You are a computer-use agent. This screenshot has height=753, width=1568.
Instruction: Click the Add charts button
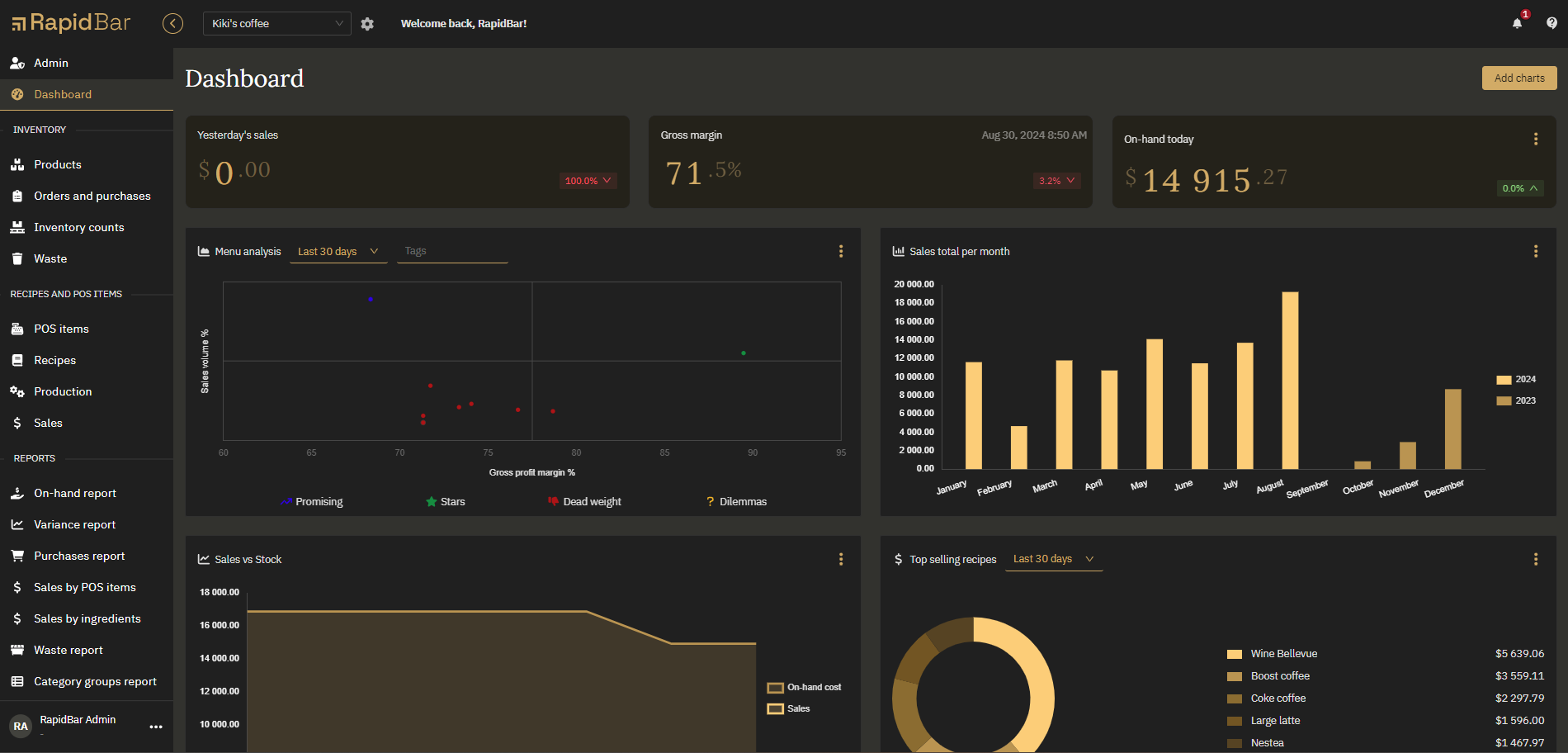1518,78
